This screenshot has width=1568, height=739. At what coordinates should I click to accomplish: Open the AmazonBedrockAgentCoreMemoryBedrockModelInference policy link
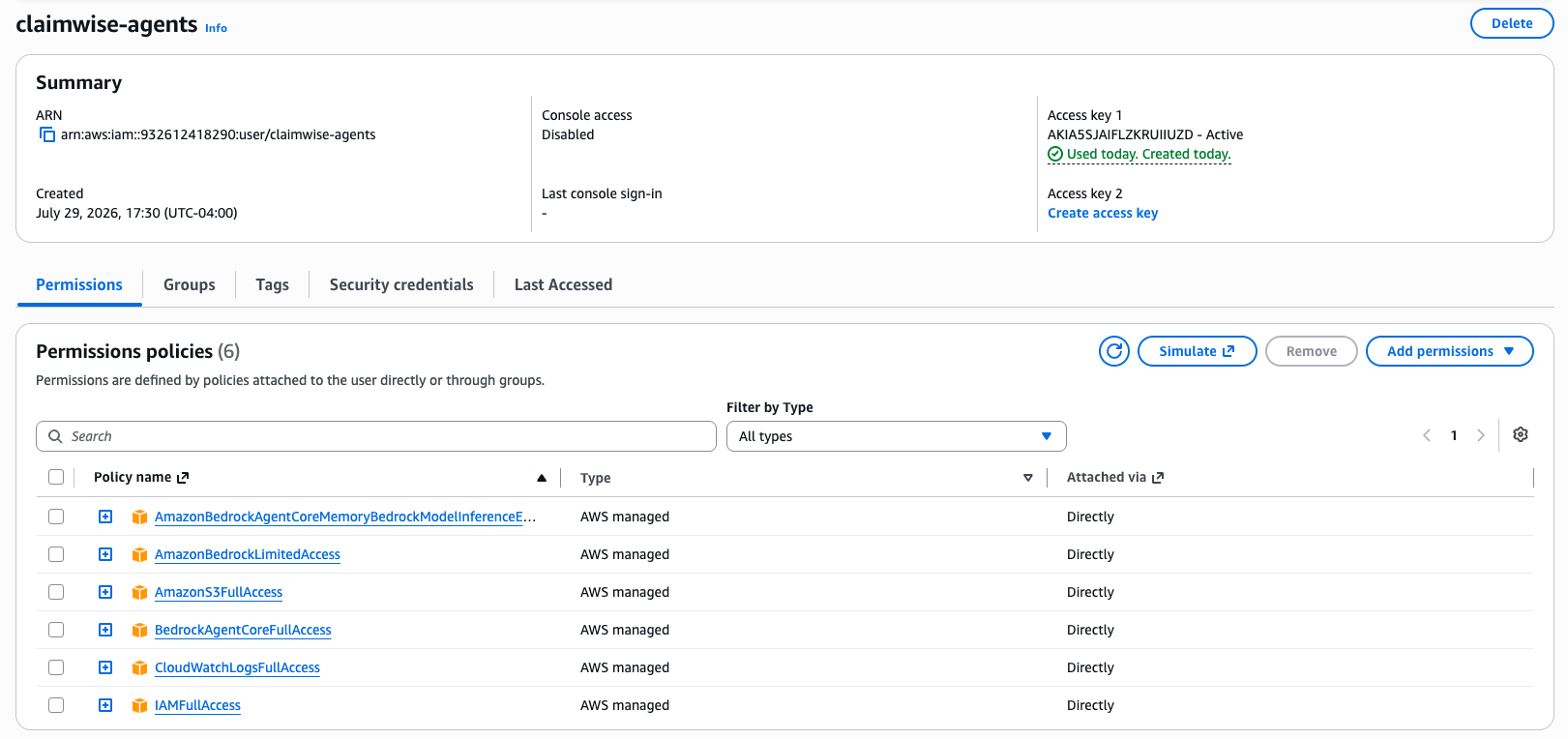click(344, 517)
